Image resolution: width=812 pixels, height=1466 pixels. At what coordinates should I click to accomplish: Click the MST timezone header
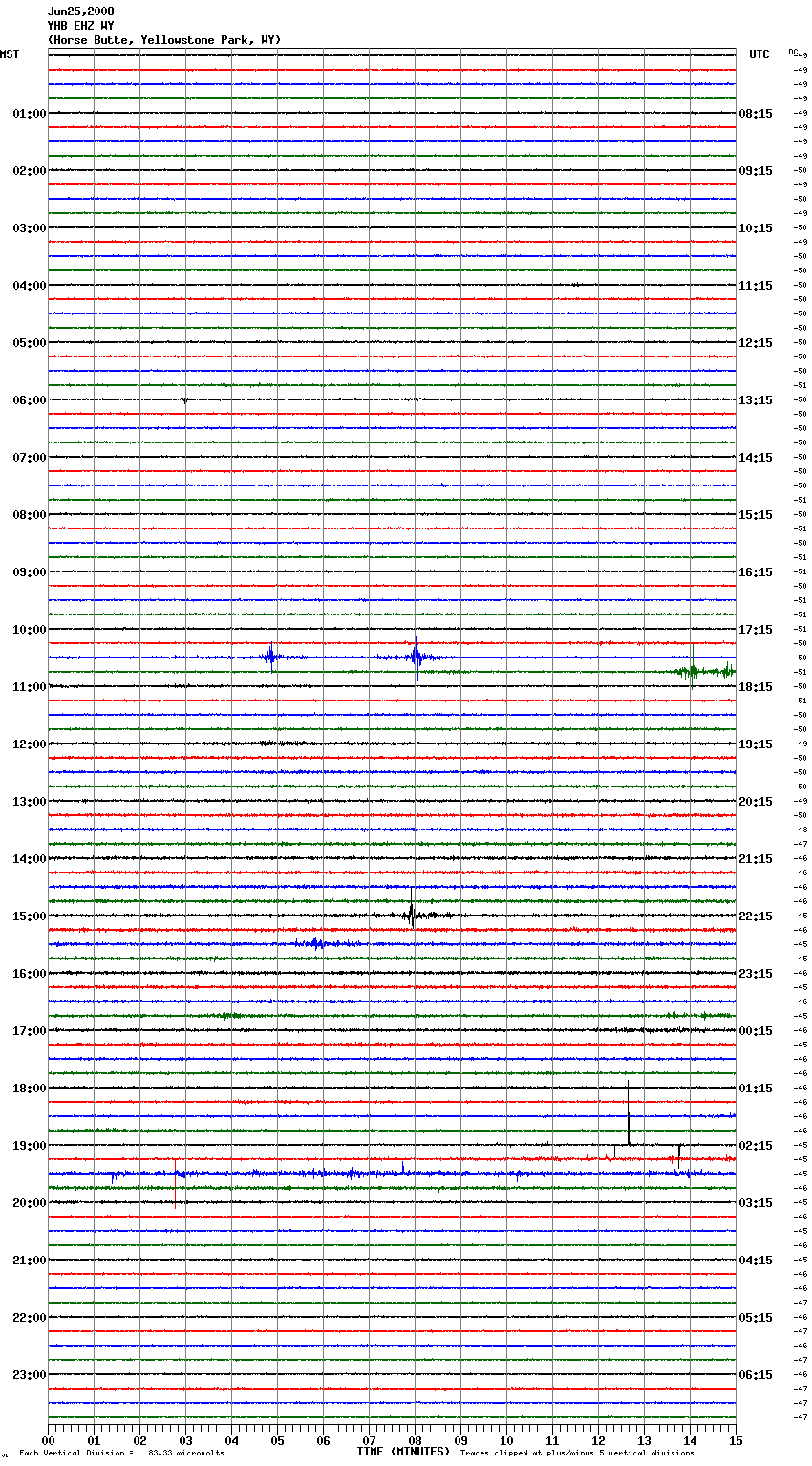click(x=10, y=54)
